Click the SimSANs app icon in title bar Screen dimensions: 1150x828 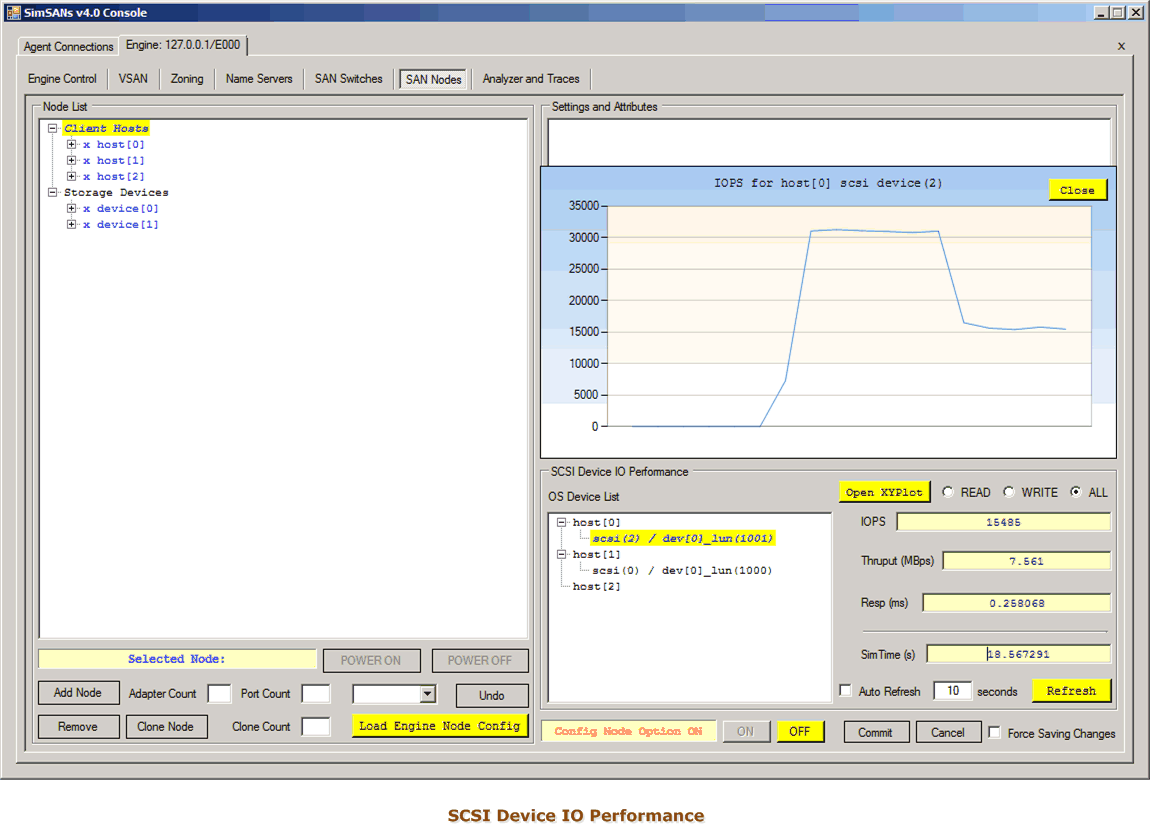13,12
